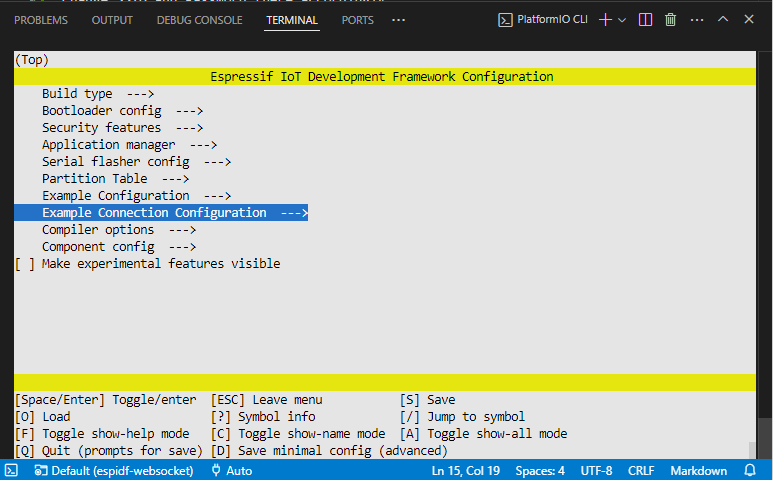Viewport: 773px width, 480px height.
Task: Expand Example Configuration submenu
Action: [x=137, y=196]
